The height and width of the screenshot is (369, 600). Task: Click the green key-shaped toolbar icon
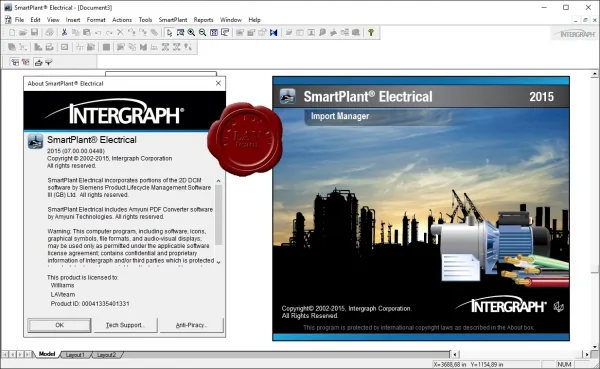pos(371,33)
